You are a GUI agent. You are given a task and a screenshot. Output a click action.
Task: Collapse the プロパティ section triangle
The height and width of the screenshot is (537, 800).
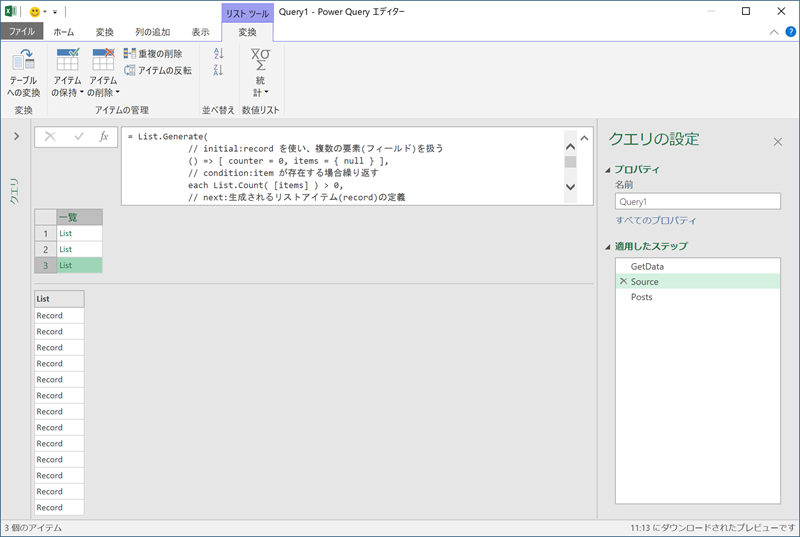(x=606, y=169)
